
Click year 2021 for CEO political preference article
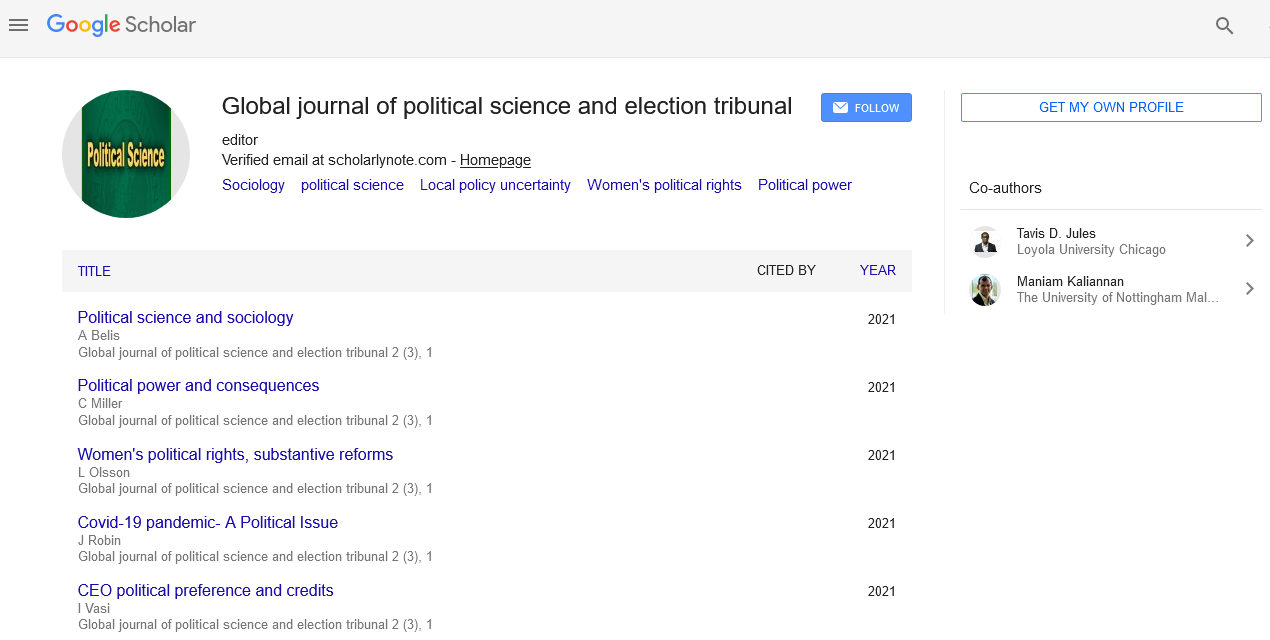pos(882,592)
